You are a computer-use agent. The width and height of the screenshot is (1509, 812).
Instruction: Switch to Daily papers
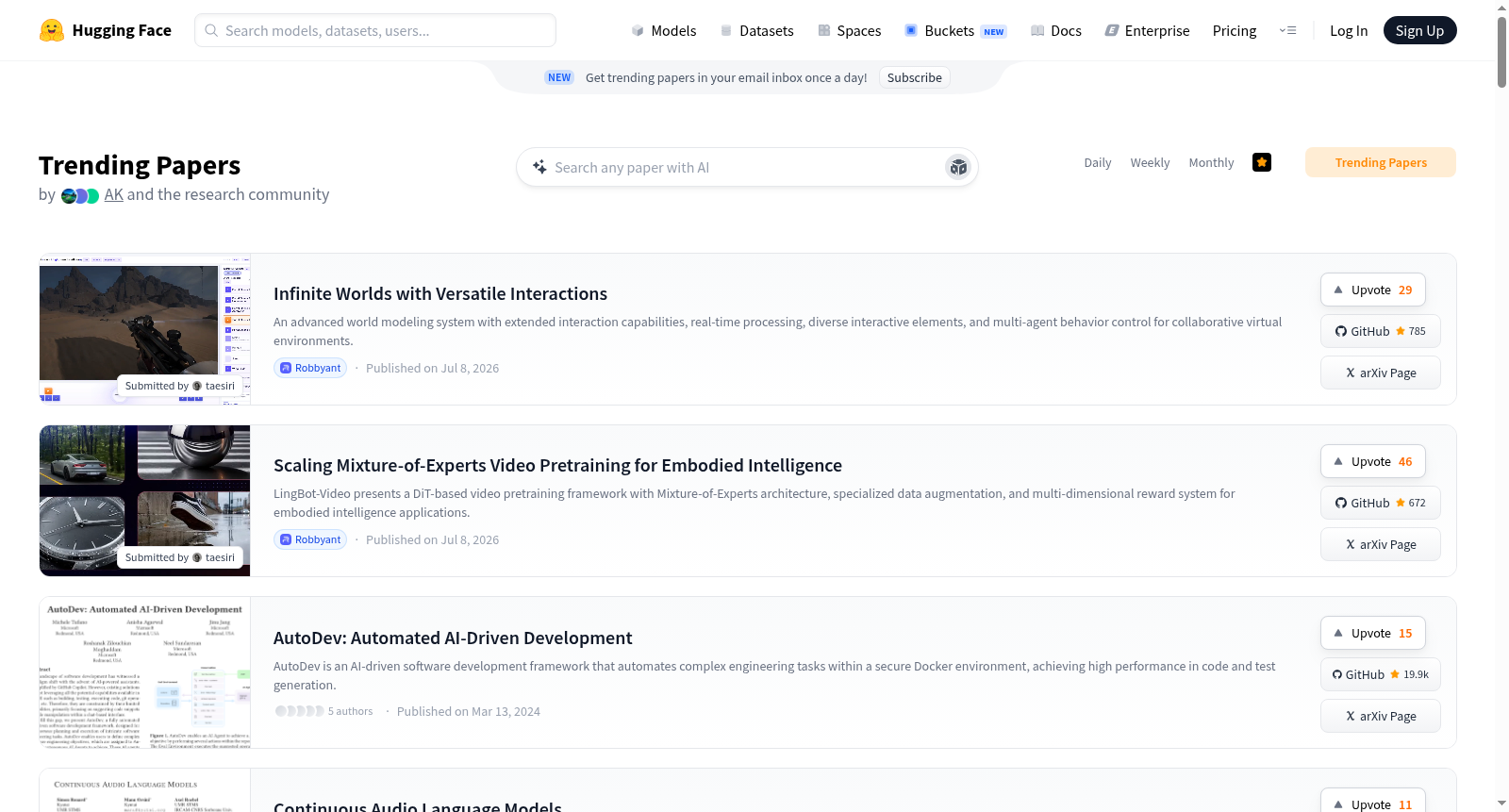tap(1098, 162)
